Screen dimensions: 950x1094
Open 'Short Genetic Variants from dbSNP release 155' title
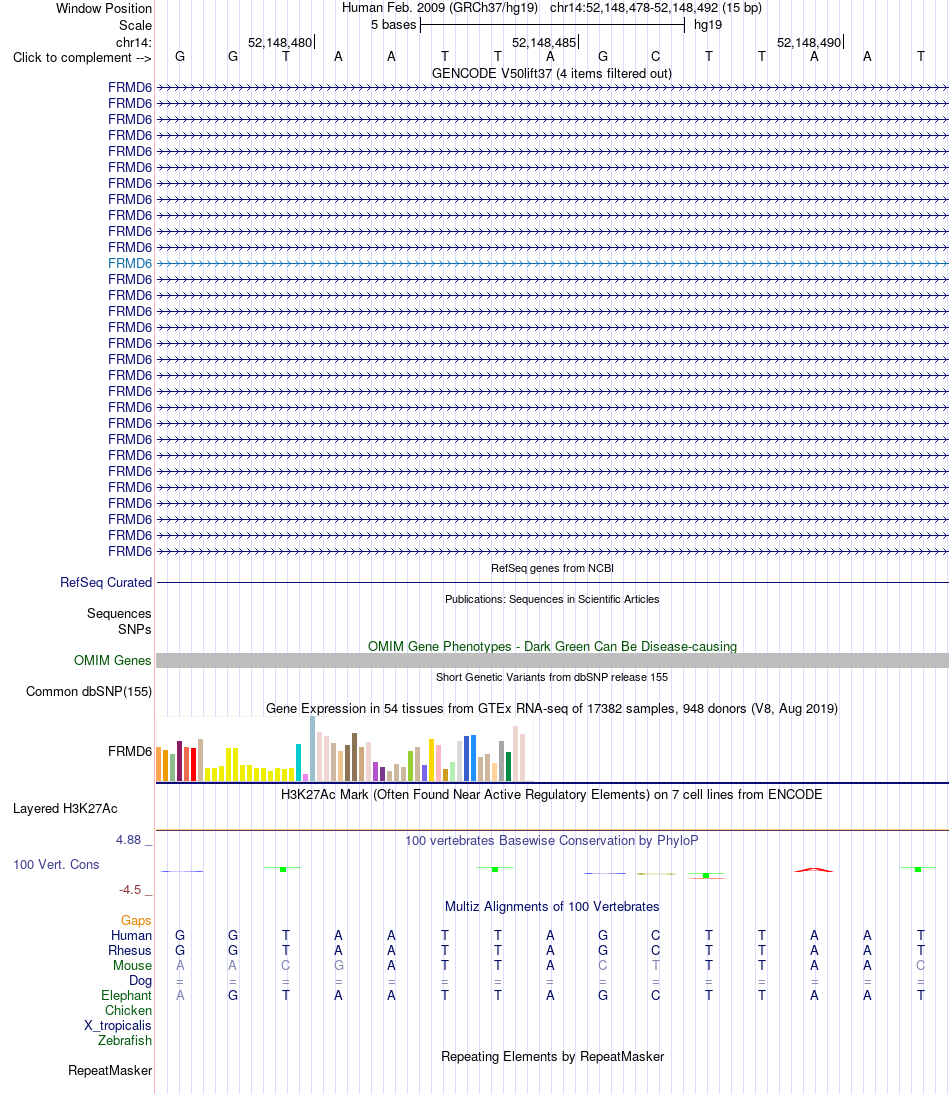[x=552, y=677]
